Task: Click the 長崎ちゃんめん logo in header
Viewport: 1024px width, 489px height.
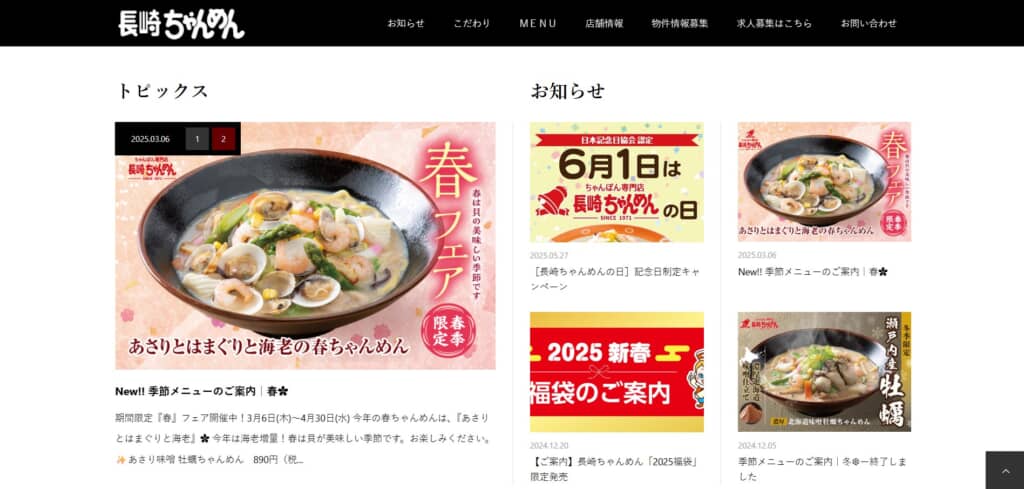Action: [x=182, y=24]
